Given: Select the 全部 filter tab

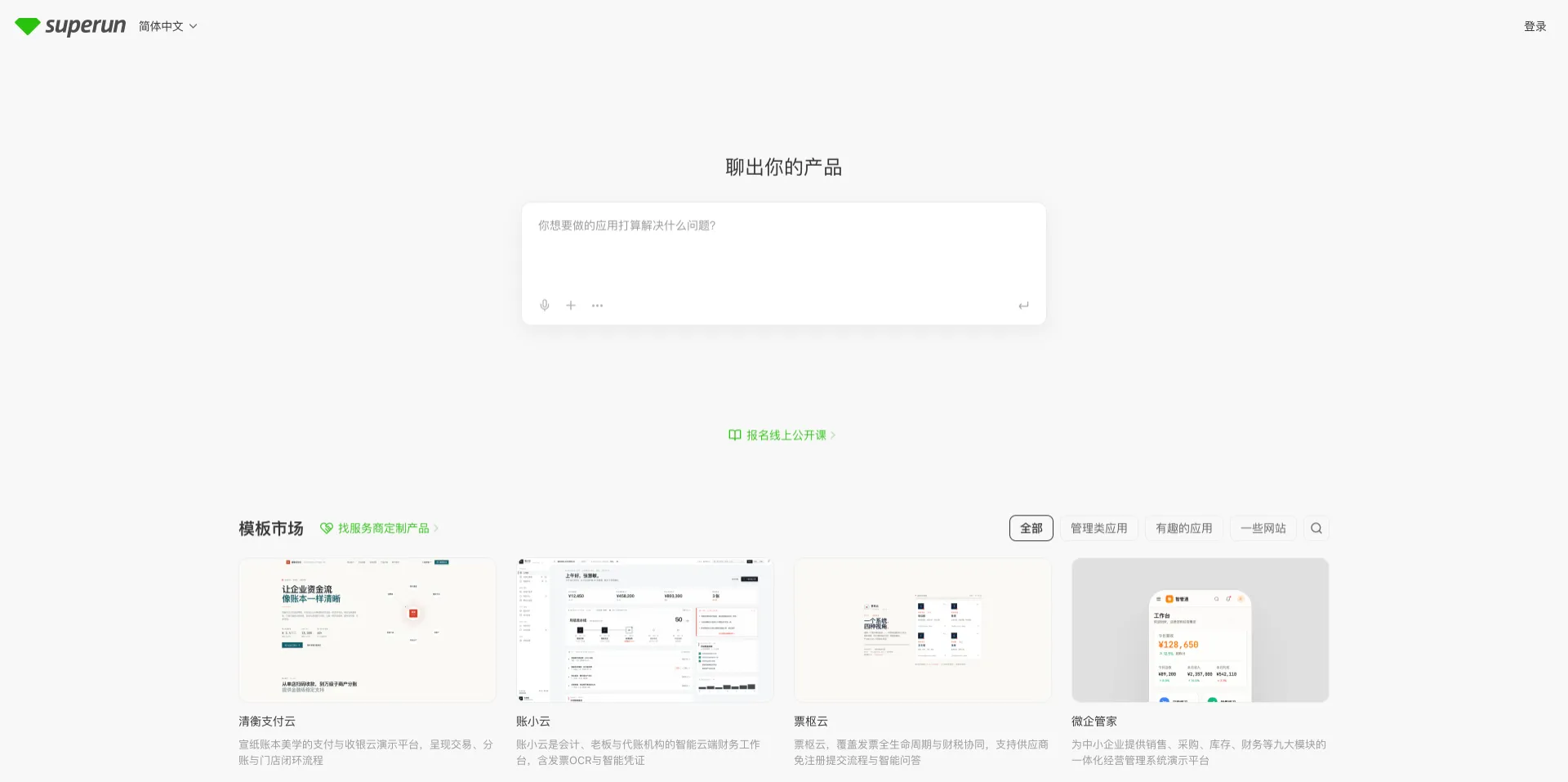Looking at the screenshot, I should point(1031,528).
